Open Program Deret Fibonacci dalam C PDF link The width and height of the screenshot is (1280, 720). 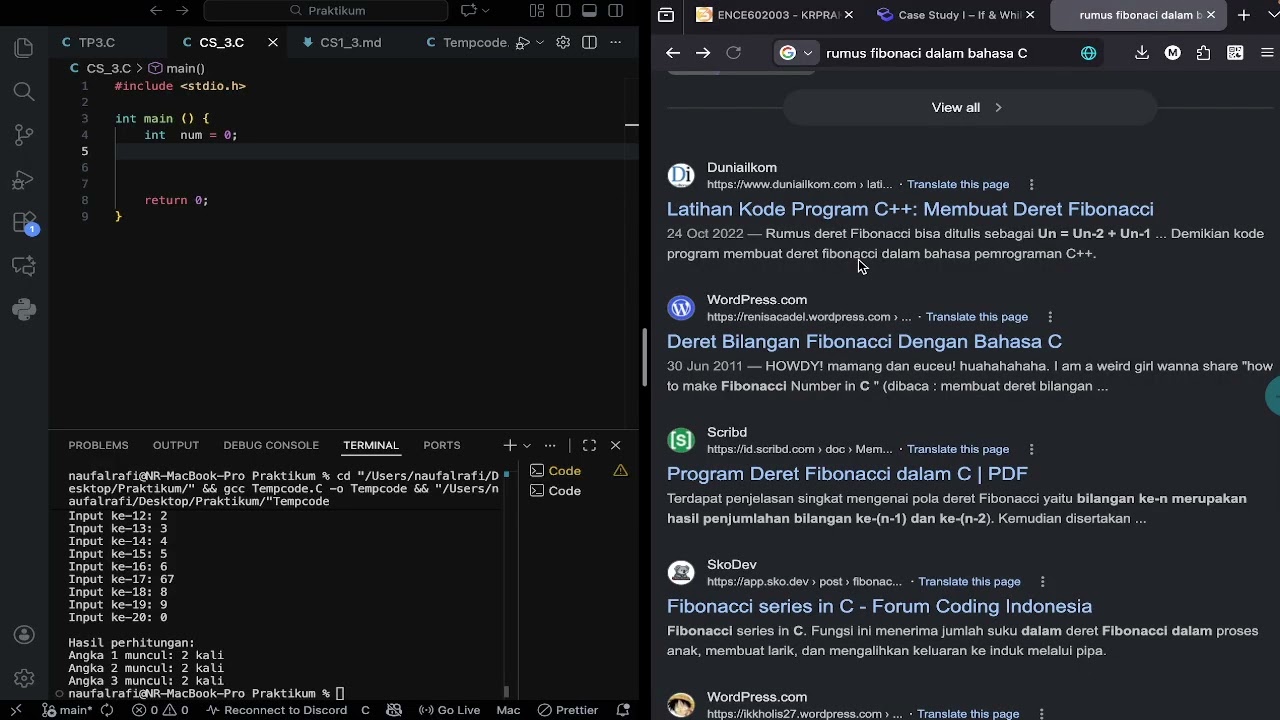[847, 473]
